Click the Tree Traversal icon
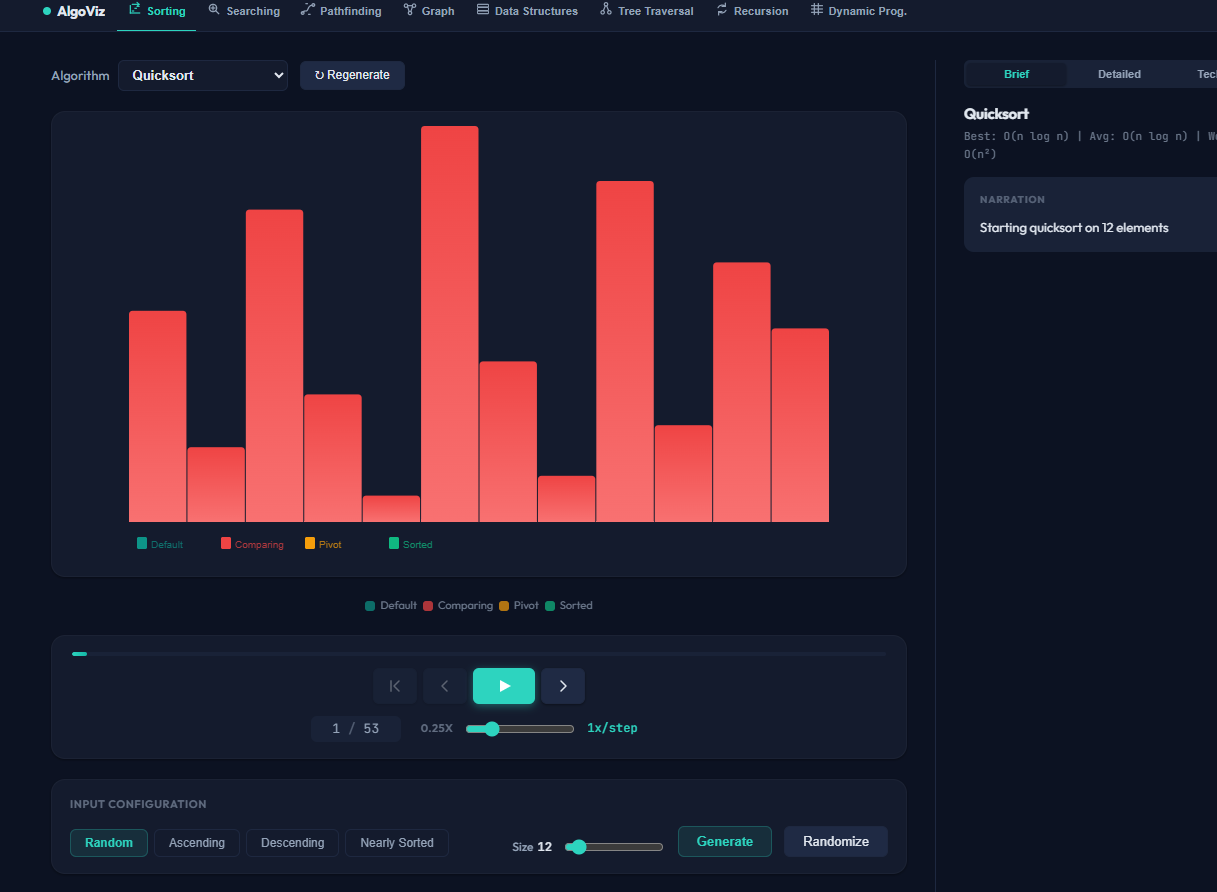Screen dimensions: 1217x892 (x=606, y=10)
